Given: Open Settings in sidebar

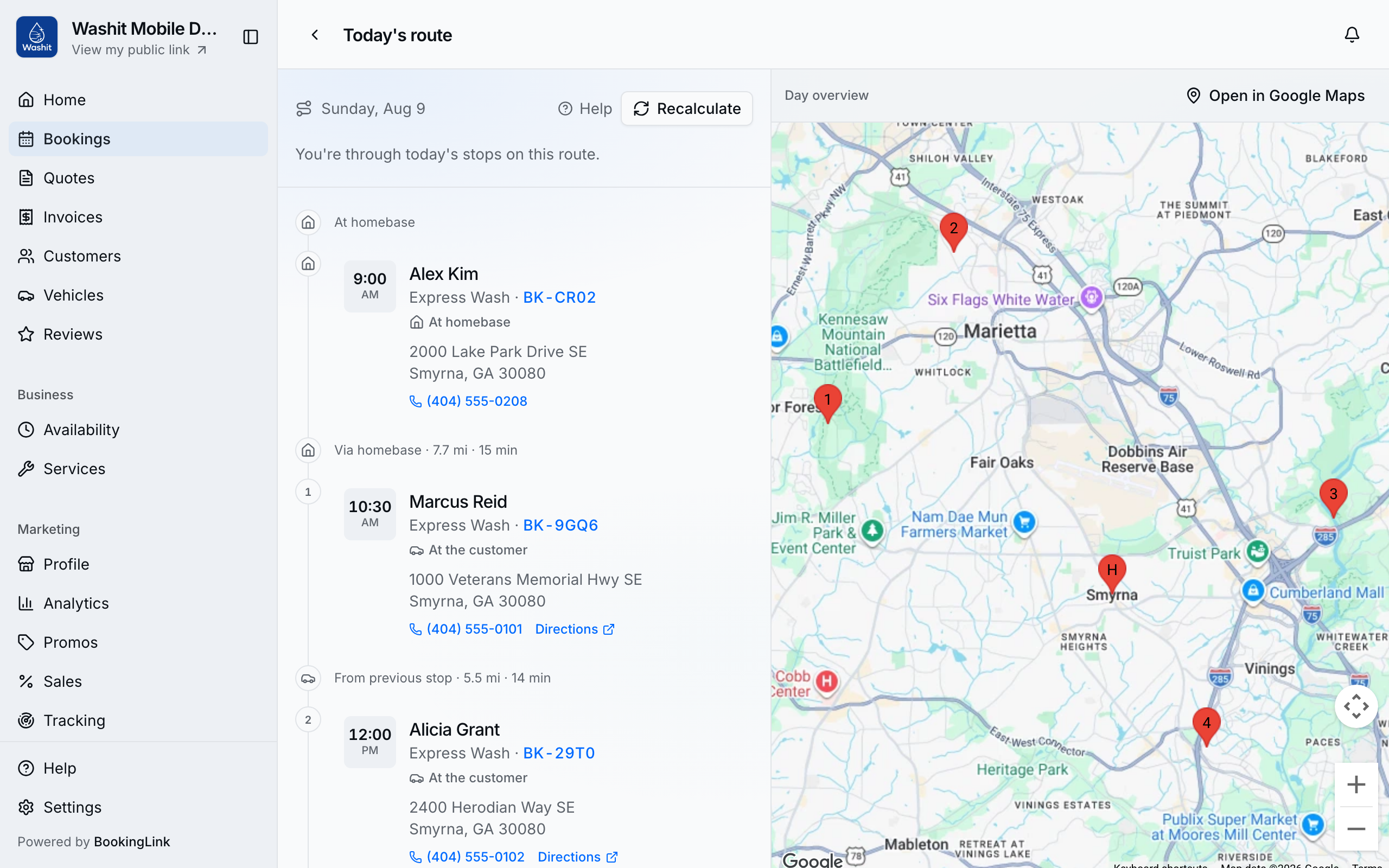Looking at the screenshot, I should pos(138,807).
